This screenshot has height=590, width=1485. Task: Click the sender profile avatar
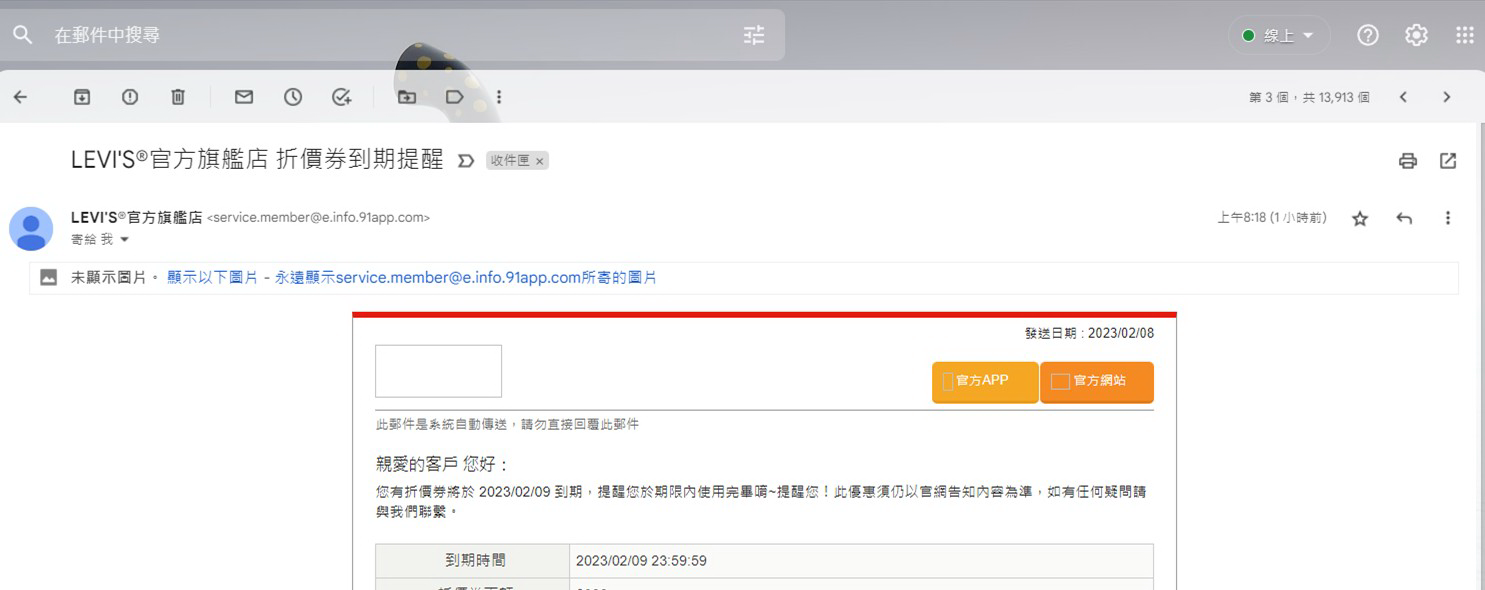pos(31,229)
